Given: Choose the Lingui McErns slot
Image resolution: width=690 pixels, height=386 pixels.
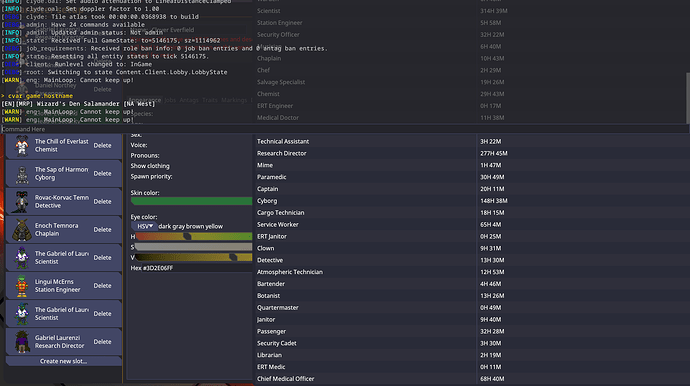Looking at the screenshot, I should (x=63, y=286).
